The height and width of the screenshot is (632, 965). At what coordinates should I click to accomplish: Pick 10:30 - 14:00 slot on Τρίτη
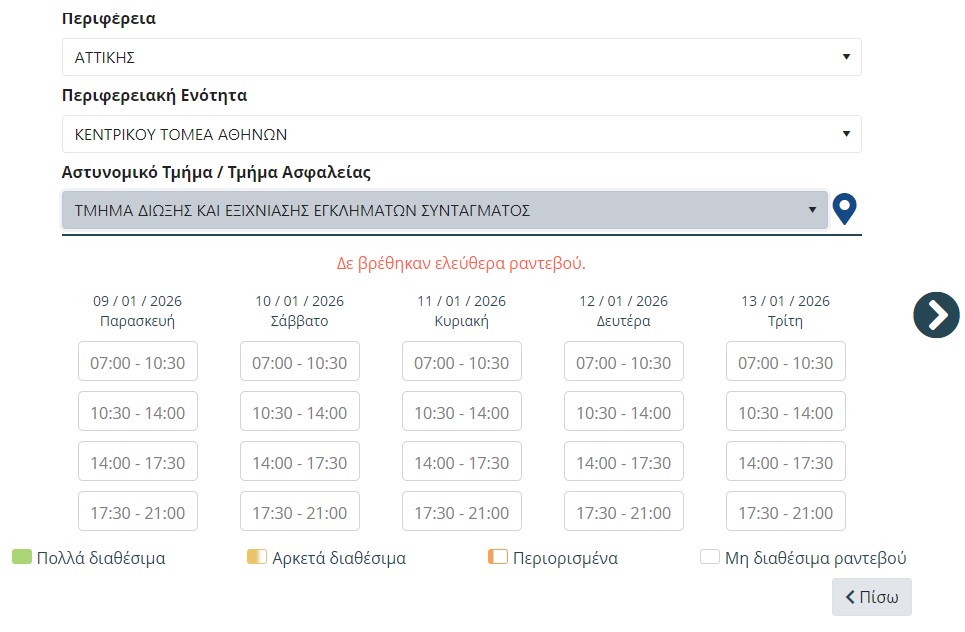(786, 412)
